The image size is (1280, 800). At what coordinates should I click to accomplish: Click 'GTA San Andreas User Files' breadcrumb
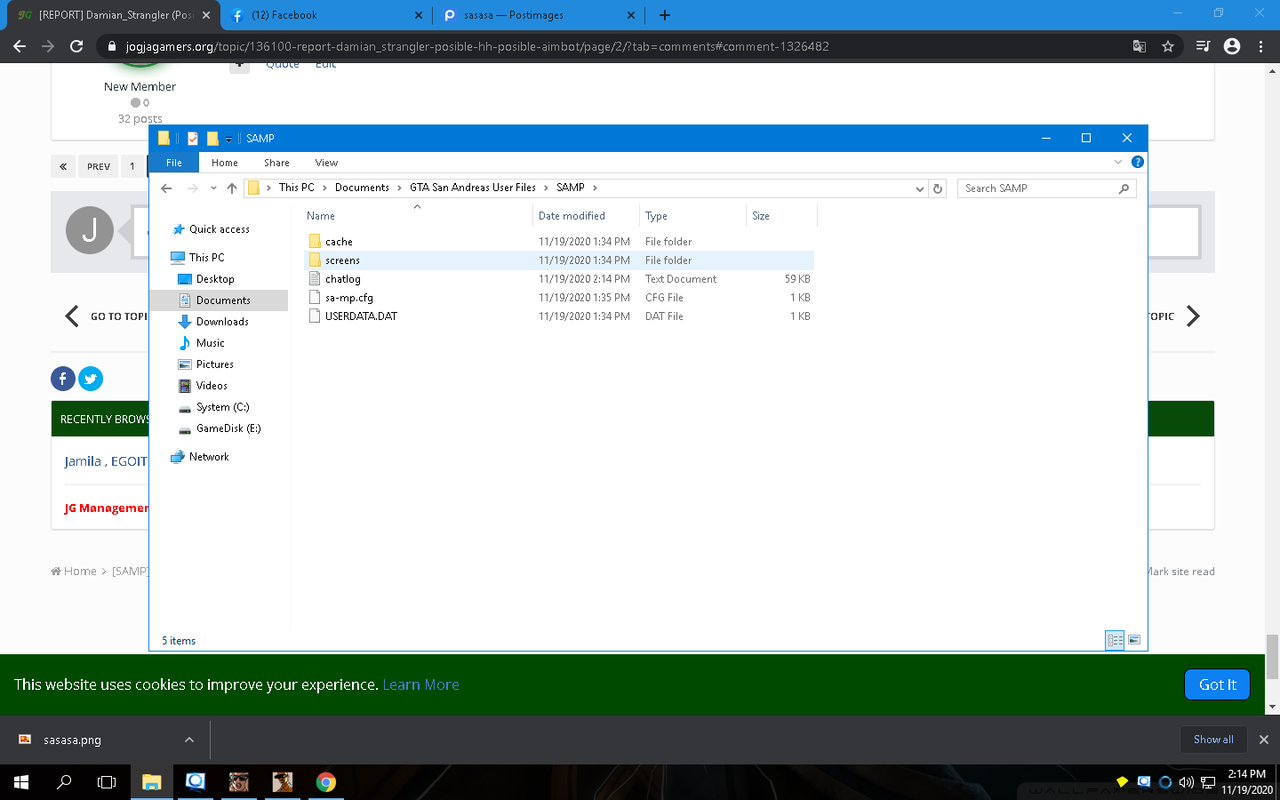[473, 188]
